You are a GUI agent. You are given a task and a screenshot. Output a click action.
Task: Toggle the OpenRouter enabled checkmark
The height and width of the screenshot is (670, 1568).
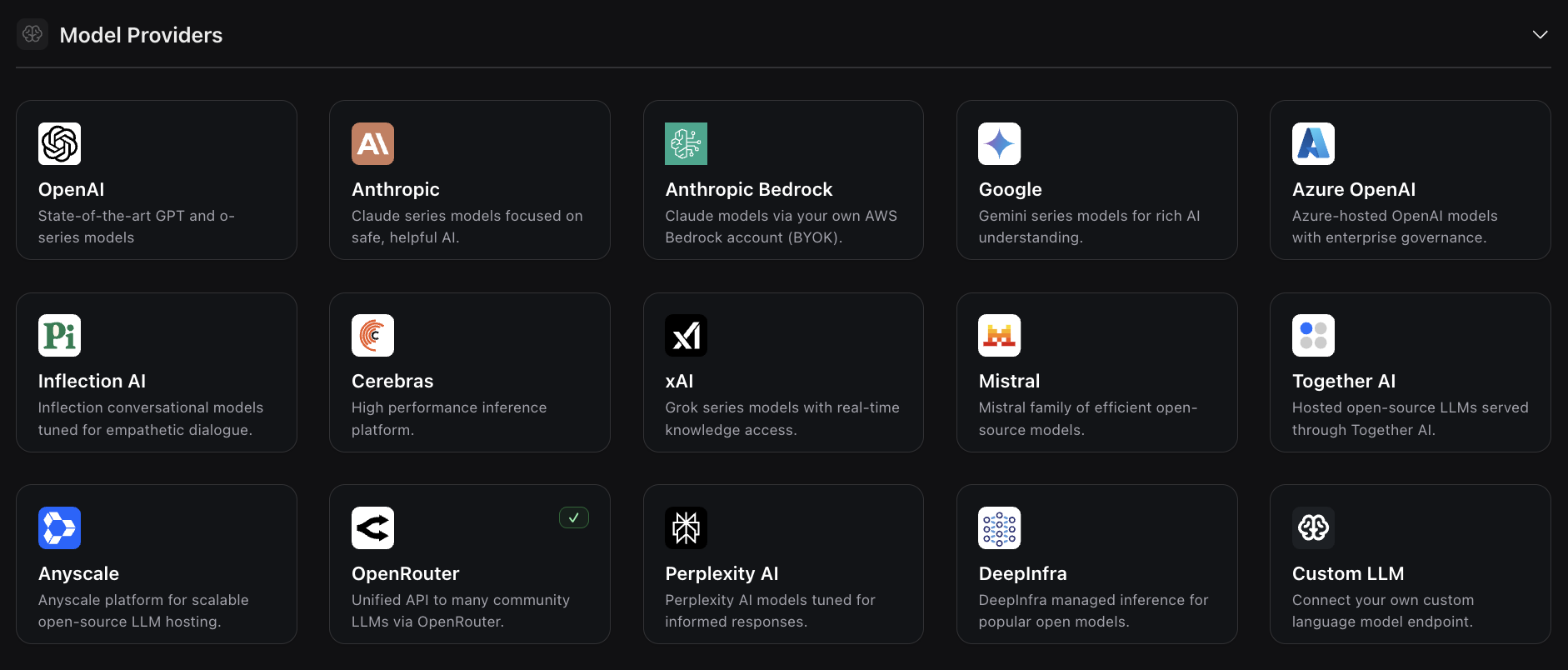(574, 517)
